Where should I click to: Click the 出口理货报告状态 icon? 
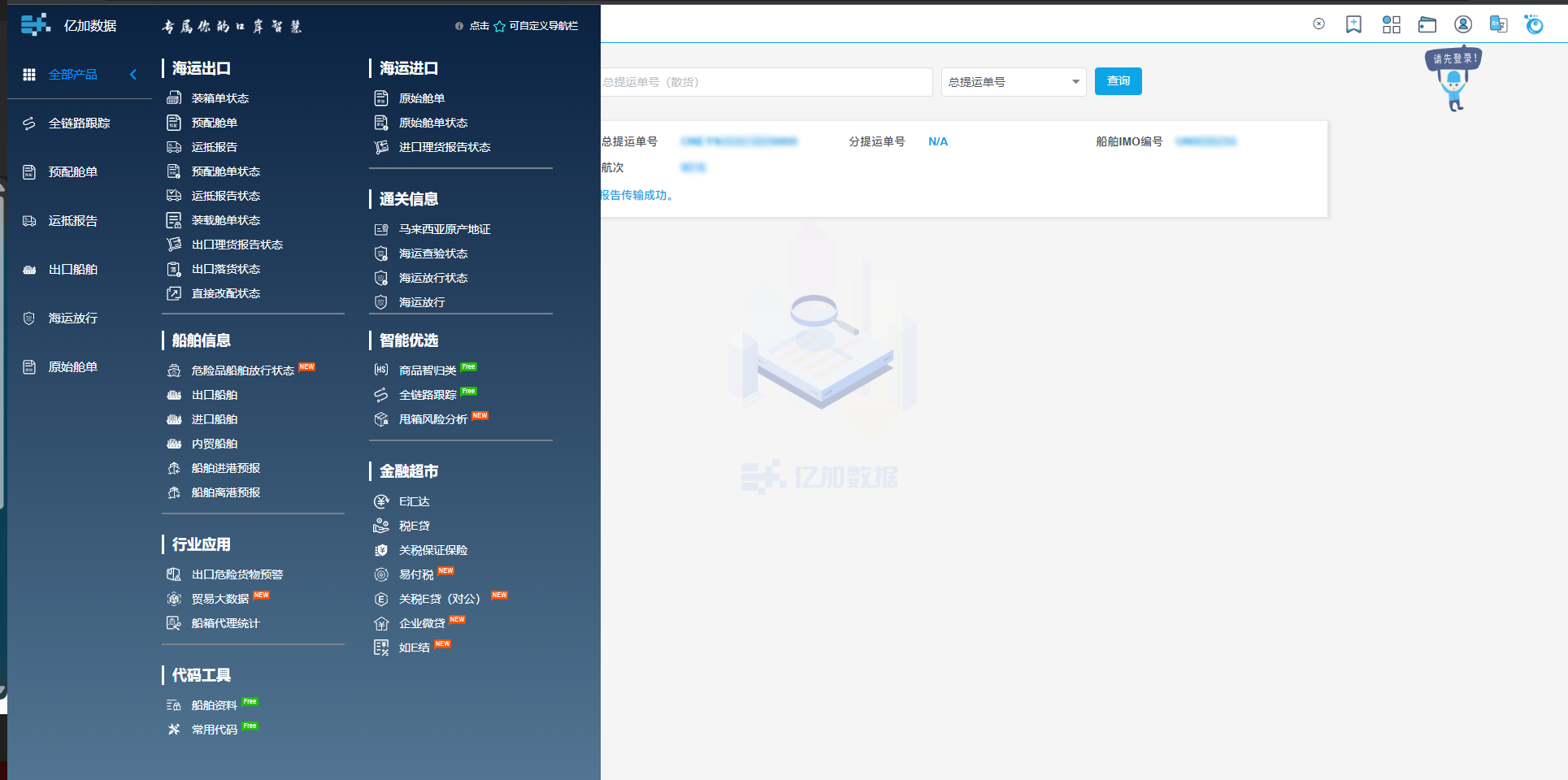(174, 245)
